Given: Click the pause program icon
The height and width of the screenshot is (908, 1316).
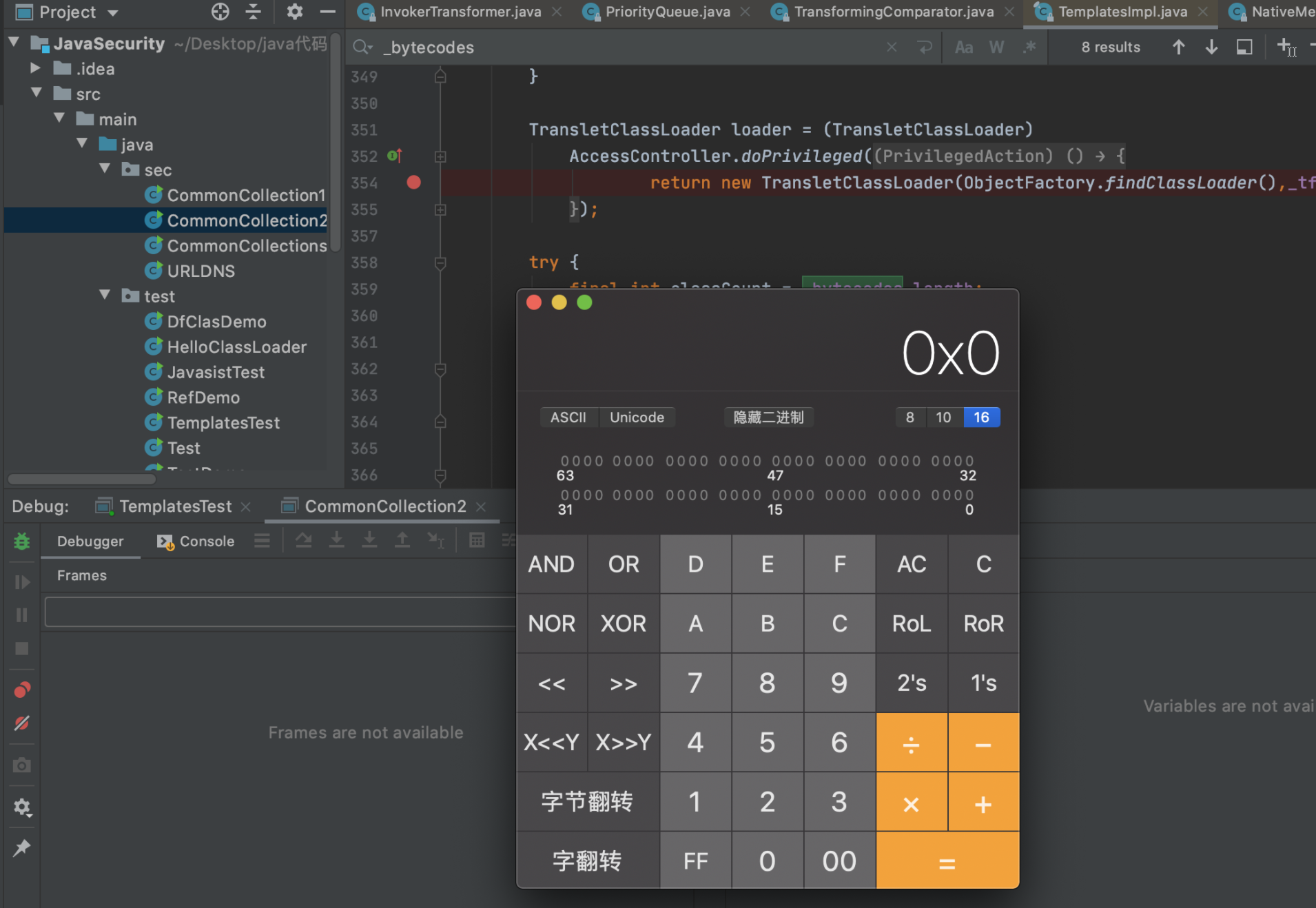Looking at the screenshot, I should [x=22, y=615].
